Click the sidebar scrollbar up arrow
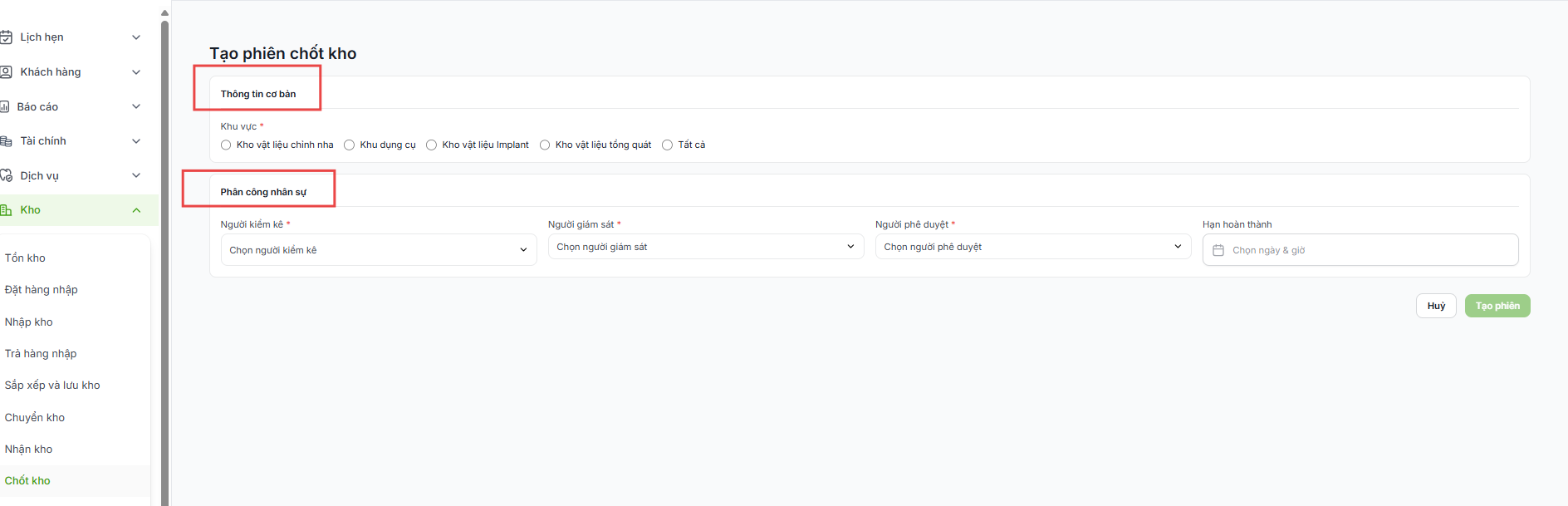Viewport: 1568px width, 506px height. pyautogui.click(x=164, y=12)
